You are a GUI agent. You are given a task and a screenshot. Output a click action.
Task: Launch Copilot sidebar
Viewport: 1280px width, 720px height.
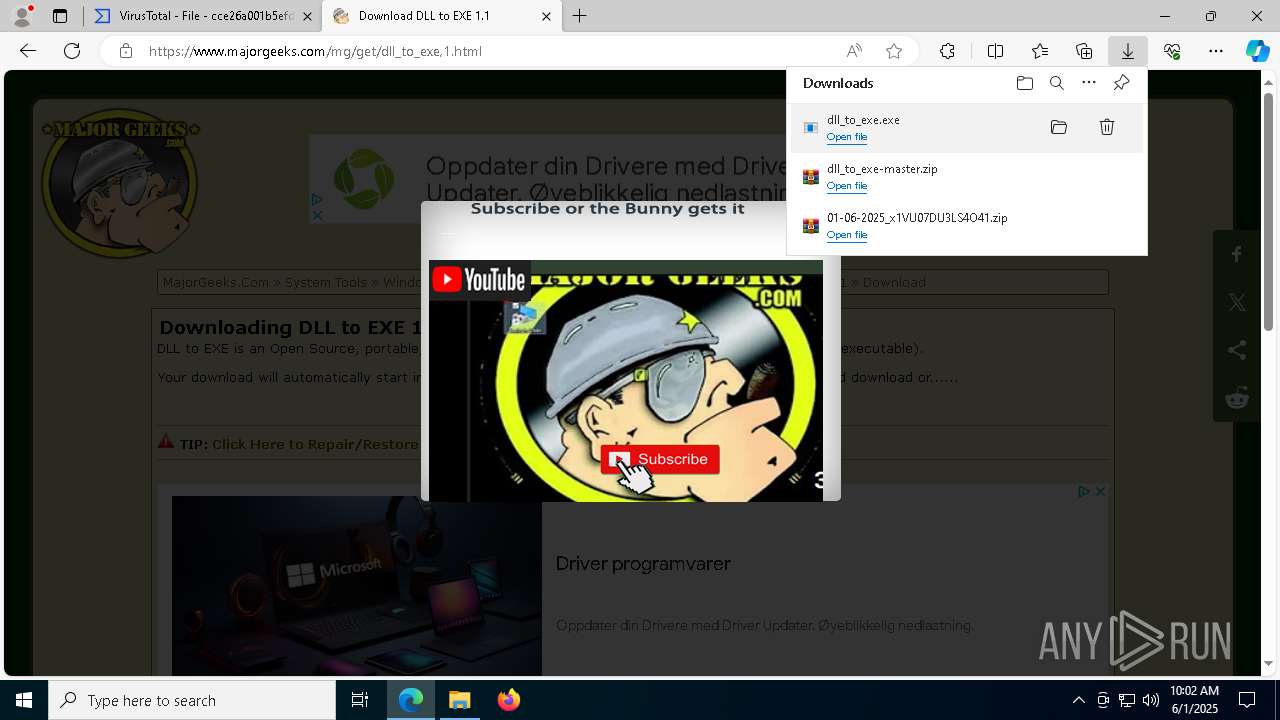click(x=1257, y=51)
